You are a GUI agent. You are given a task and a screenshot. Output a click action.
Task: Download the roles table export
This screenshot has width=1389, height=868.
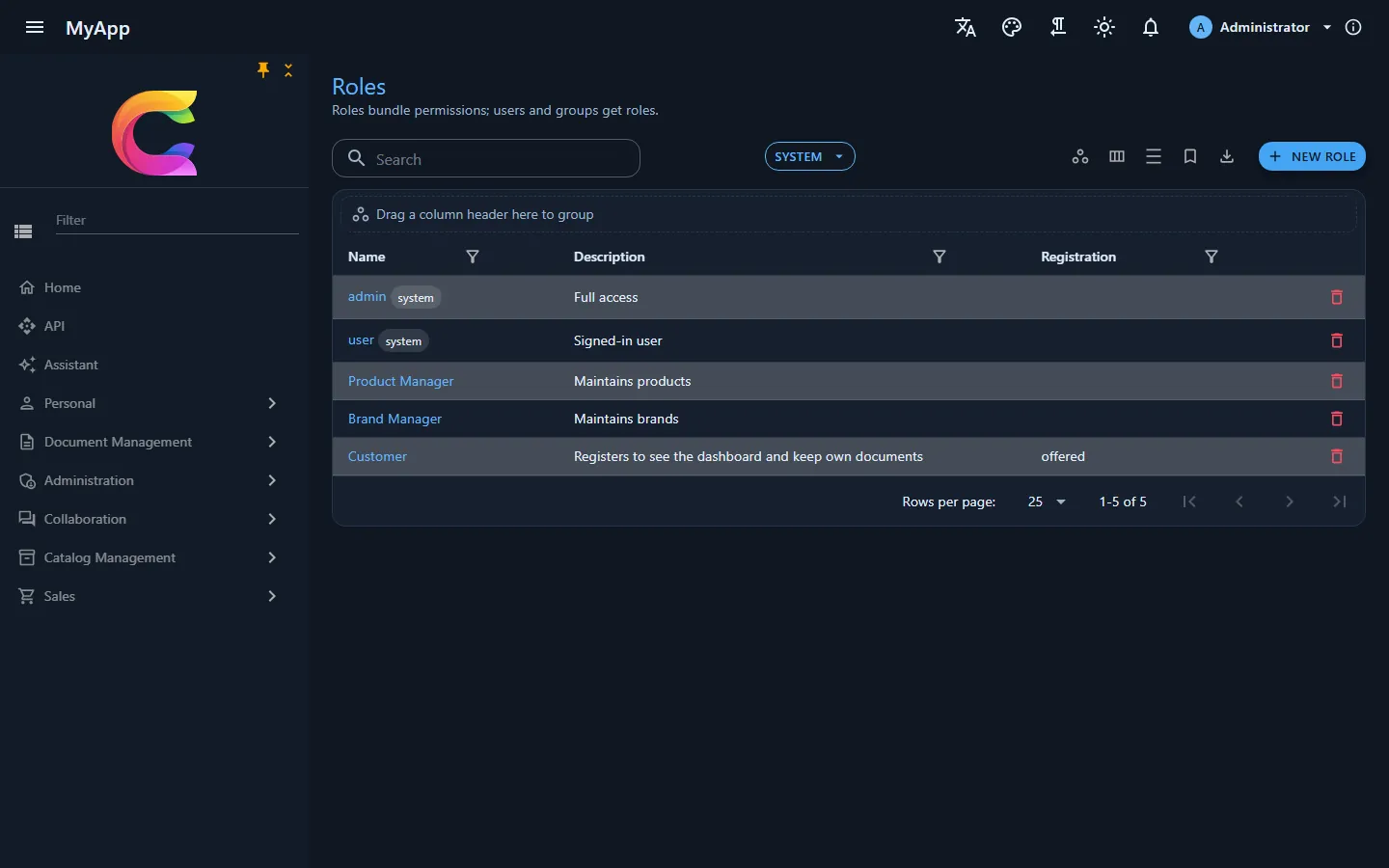pyautogui.click(x=1227, y=156)
